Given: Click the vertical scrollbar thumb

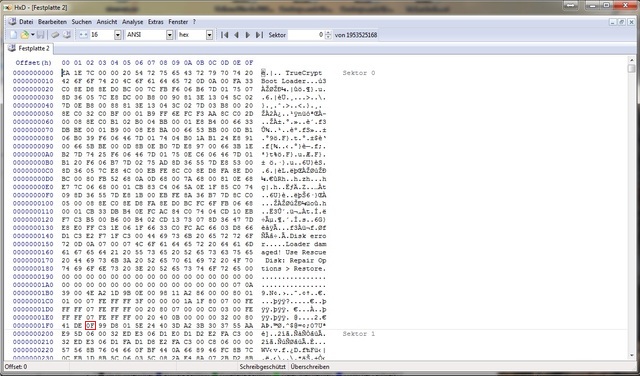Looking at the screenshot, I should [631, 68].
